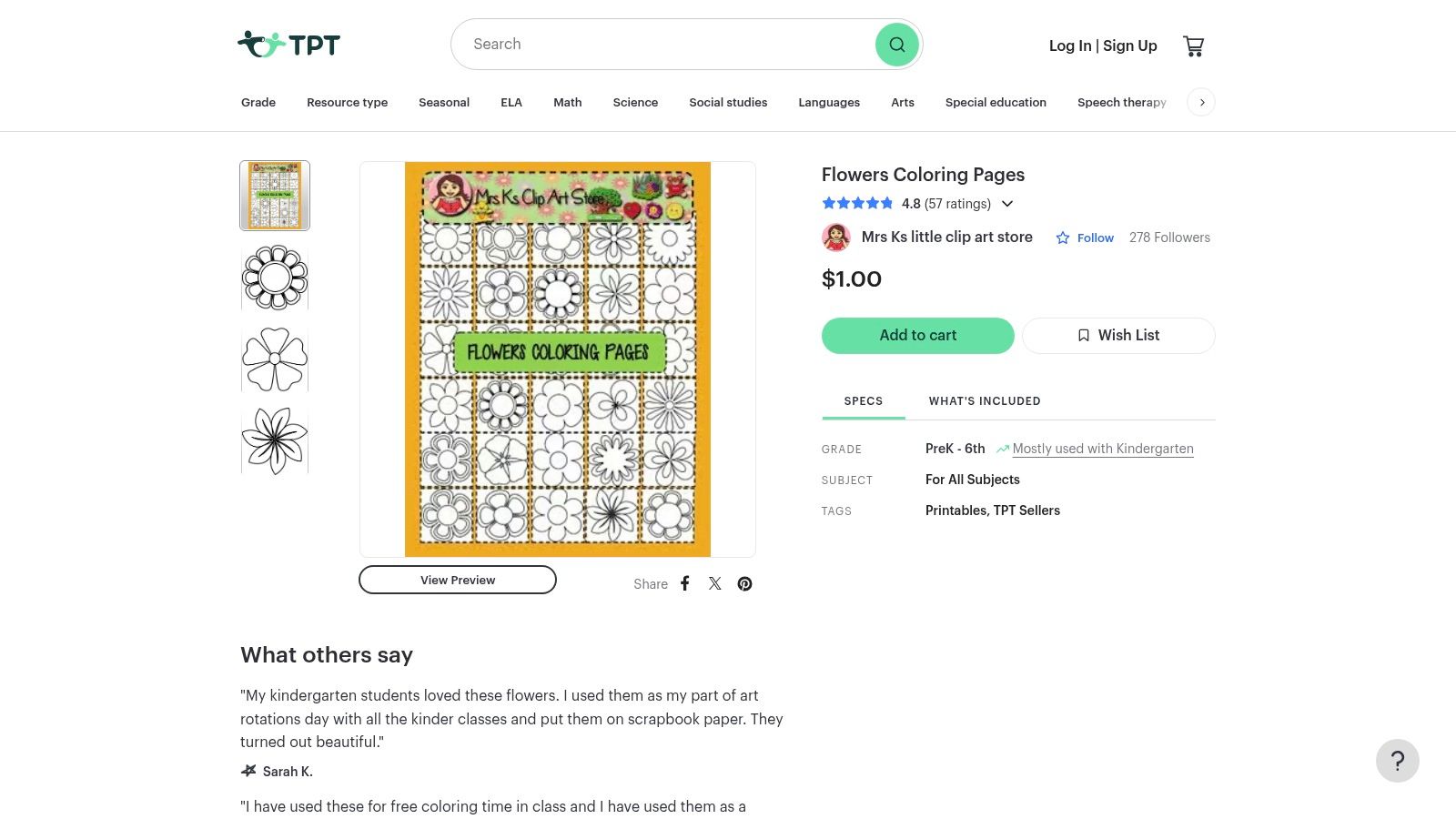Click the View Preview button
The image size is (1456, 819).
click(458, 580)
